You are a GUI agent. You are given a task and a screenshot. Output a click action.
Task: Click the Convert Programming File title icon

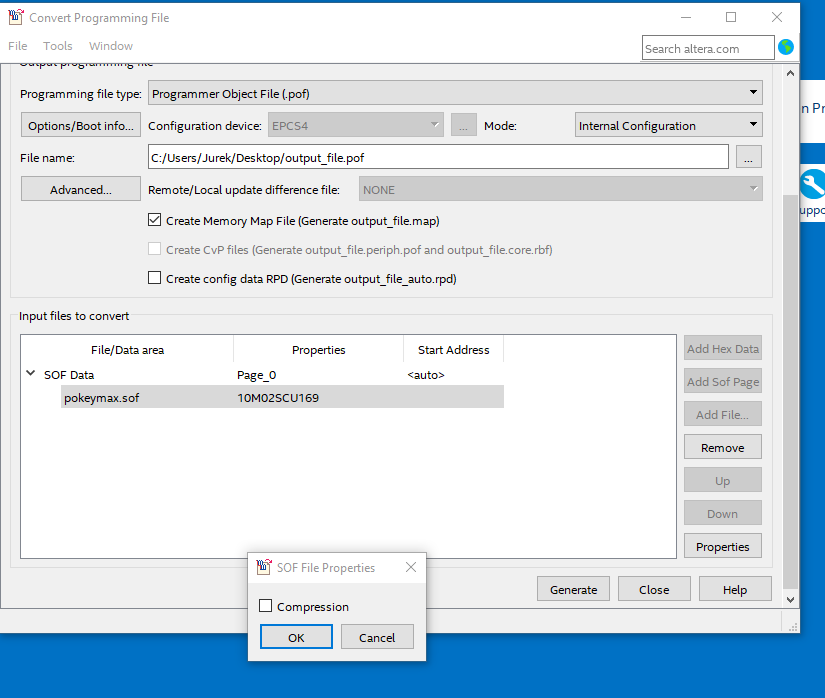(x=16, y=17)
